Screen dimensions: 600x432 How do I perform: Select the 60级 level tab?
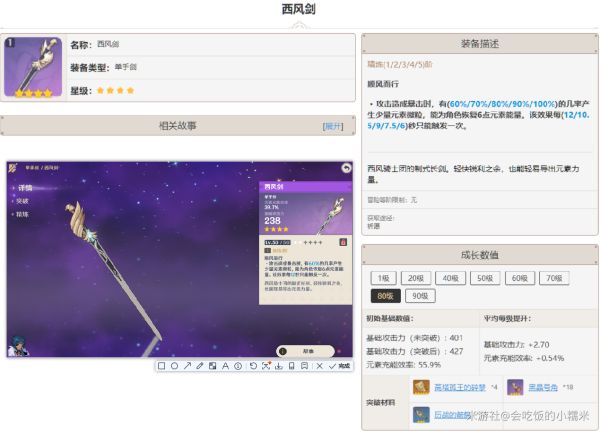click(x=520, y=278)
